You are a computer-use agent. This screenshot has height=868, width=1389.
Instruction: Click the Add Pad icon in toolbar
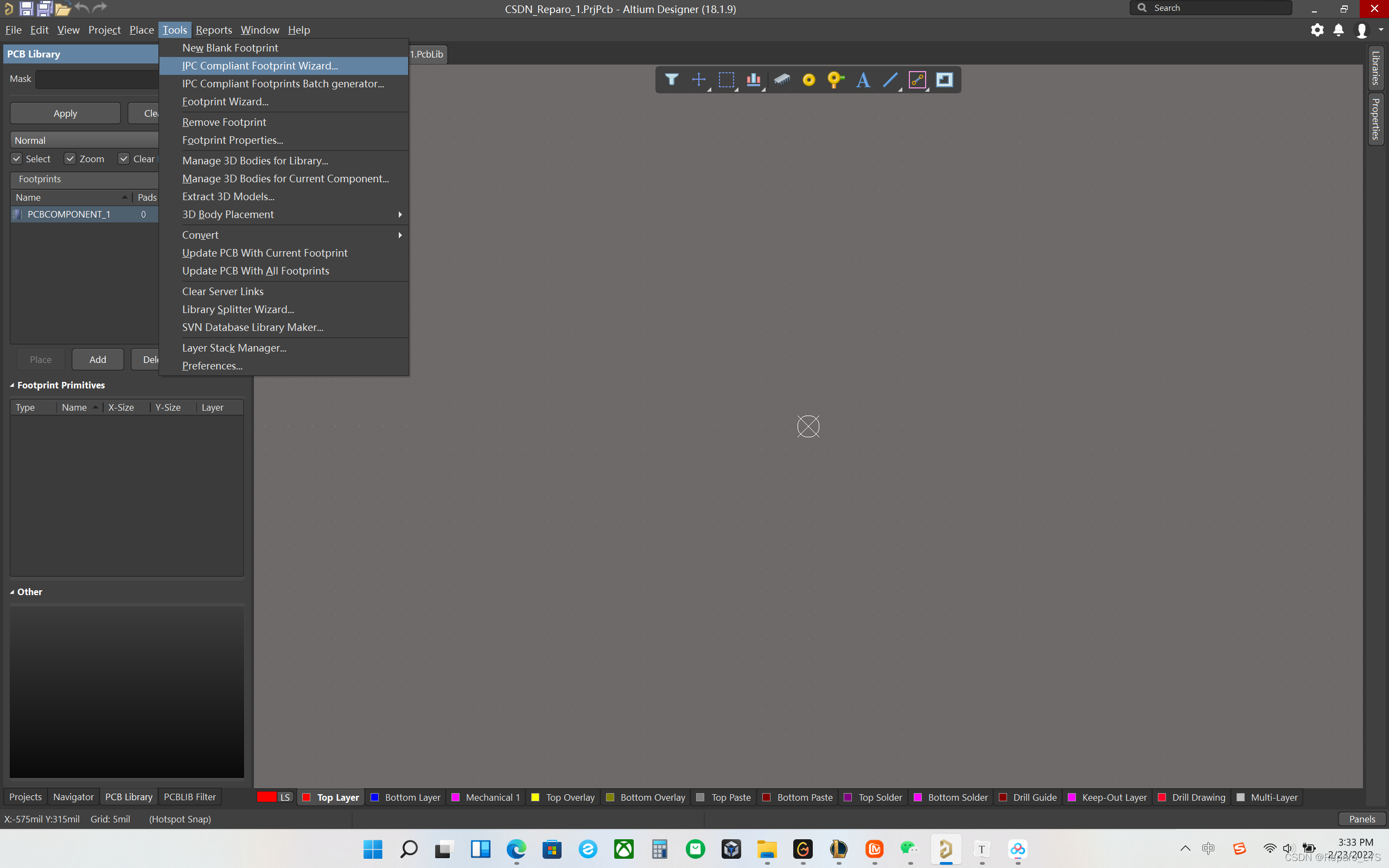pyautogui.click(x=808, y=79)
